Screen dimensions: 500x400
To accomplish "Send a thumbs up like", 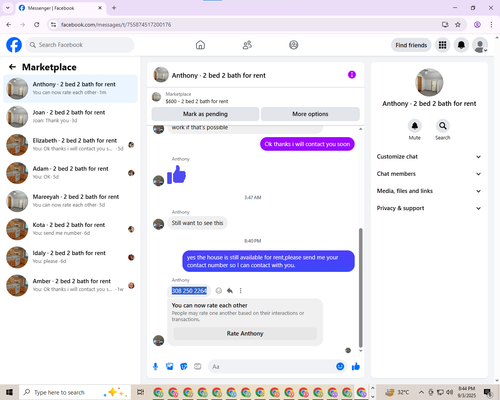I will click(356, 367).
